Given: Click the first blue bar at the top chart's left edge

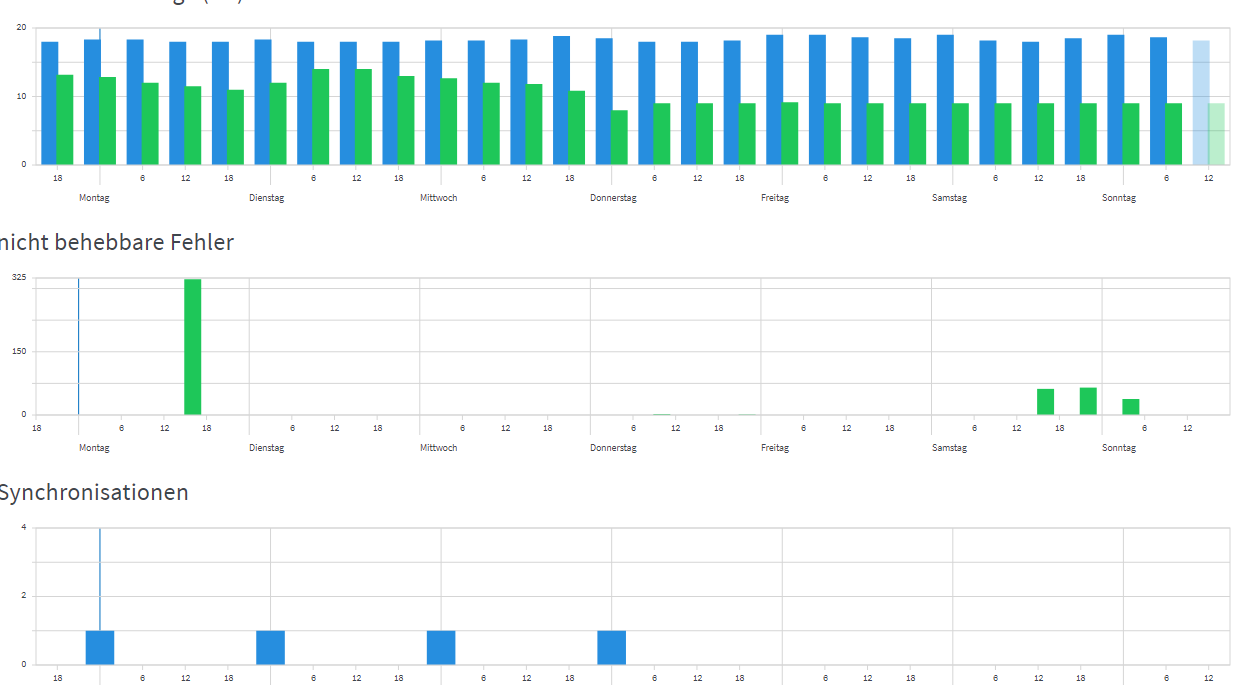Looking at the screenshot, I should [x=49, y=103].
